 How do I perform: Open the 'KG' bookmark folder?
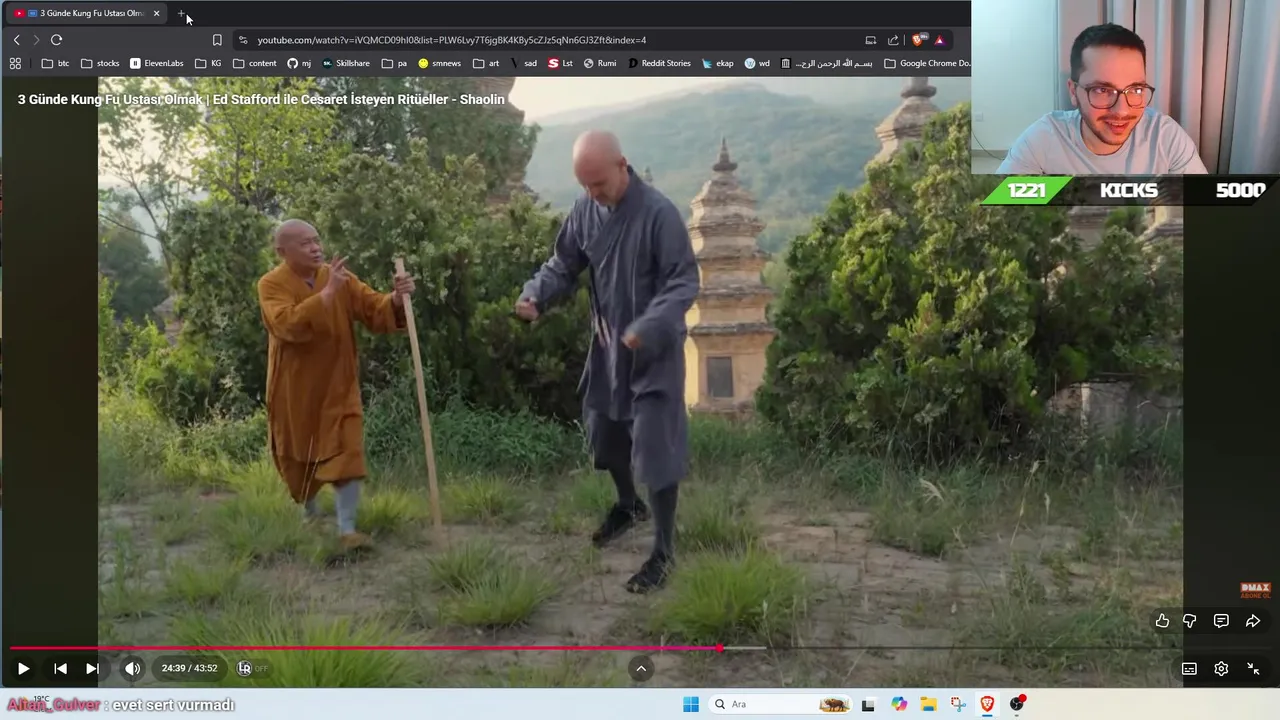click(208, 63)
